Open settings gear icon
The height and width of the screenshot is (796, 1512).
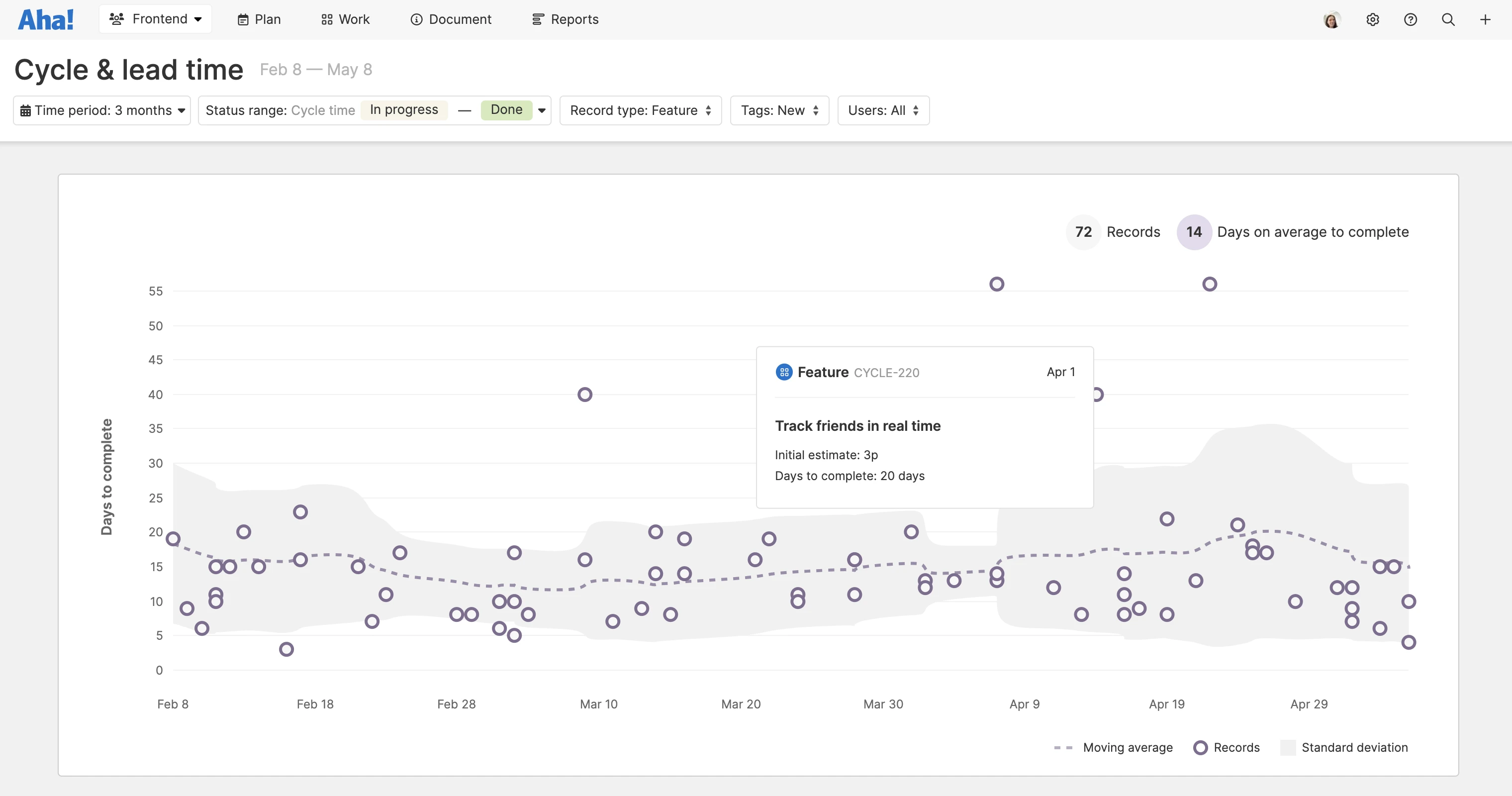(1372, 20)
